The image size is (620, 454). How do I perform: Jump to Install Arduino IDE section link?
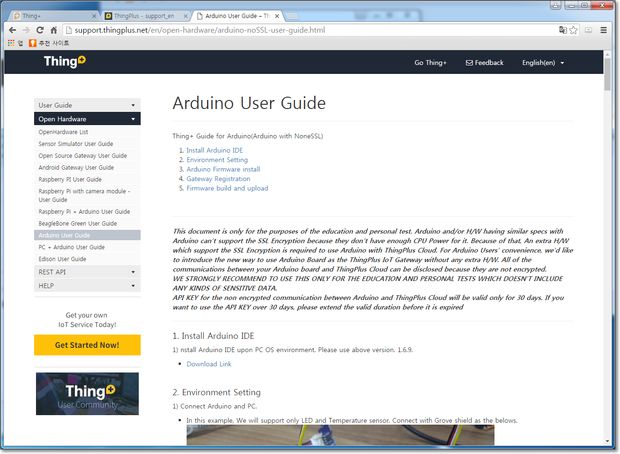coord(214,150)
